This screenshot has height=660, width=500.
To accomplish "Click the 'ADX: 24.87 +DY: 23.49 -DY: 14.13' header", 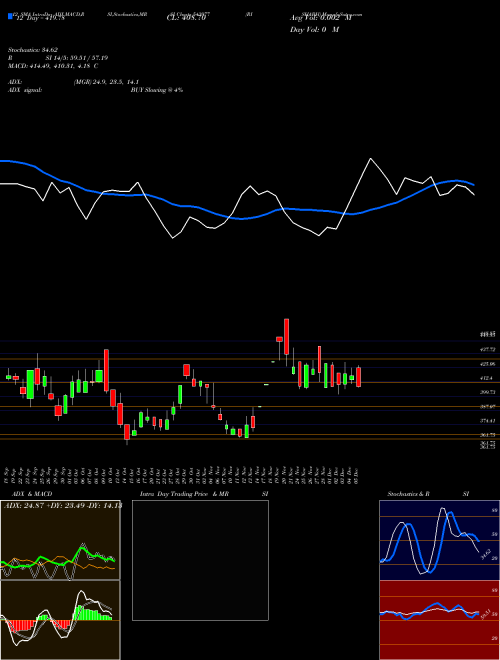I will 62,506.
